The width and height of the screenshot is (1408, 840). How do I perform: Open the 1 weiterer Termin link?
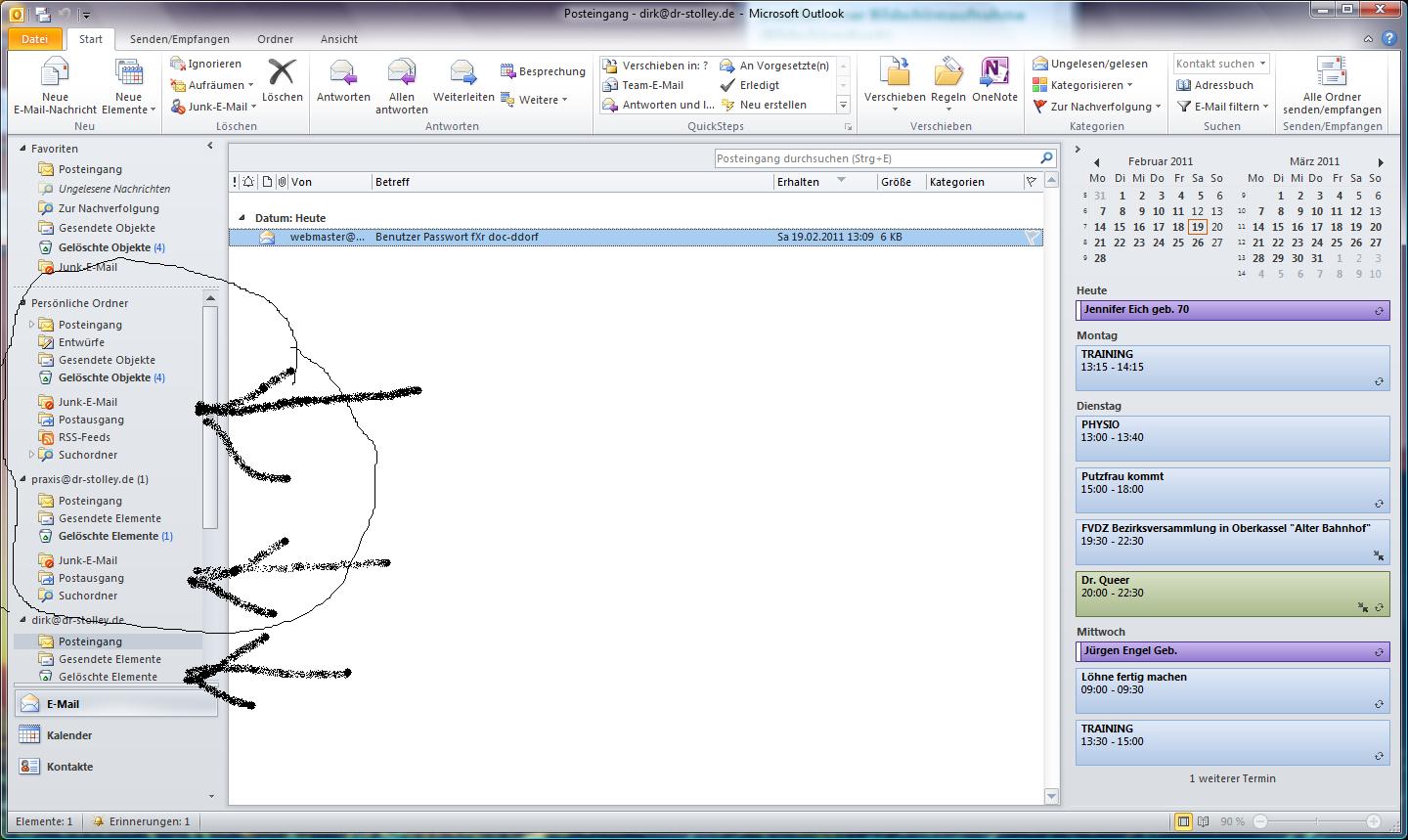(1232, 778)
